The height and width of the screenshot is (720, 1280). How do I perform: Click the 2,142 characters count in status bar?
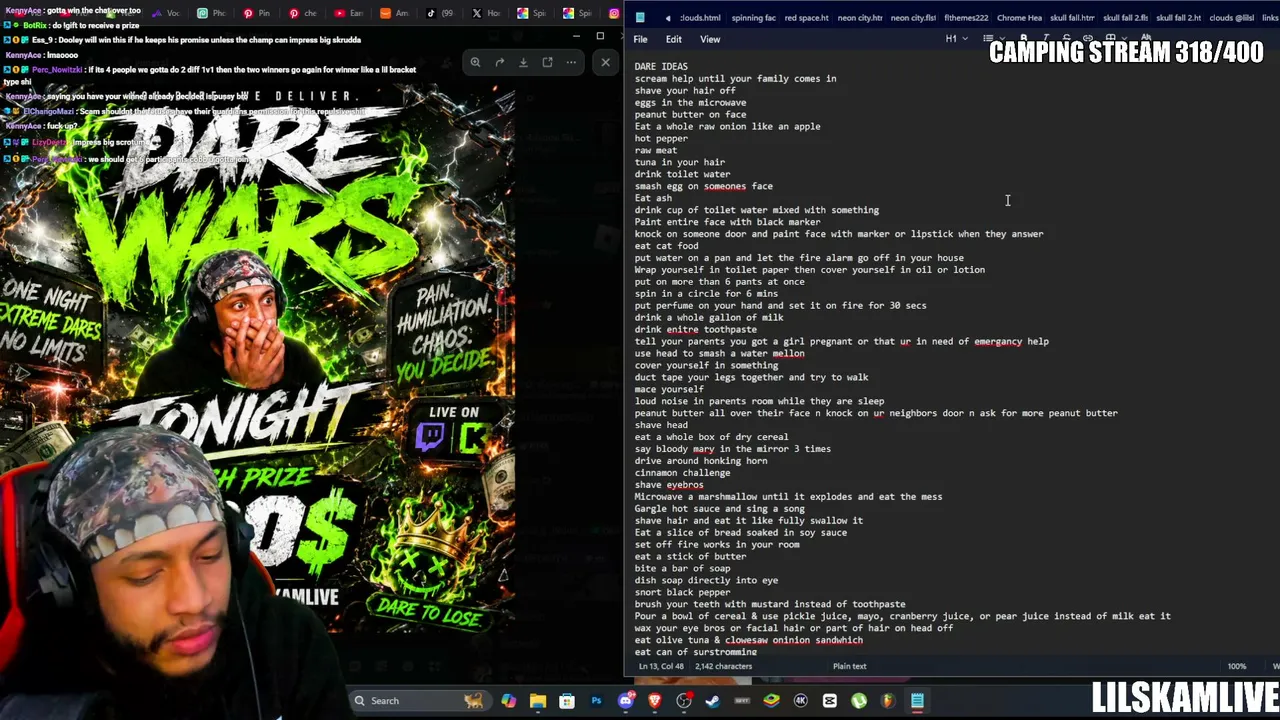[723, 666]
